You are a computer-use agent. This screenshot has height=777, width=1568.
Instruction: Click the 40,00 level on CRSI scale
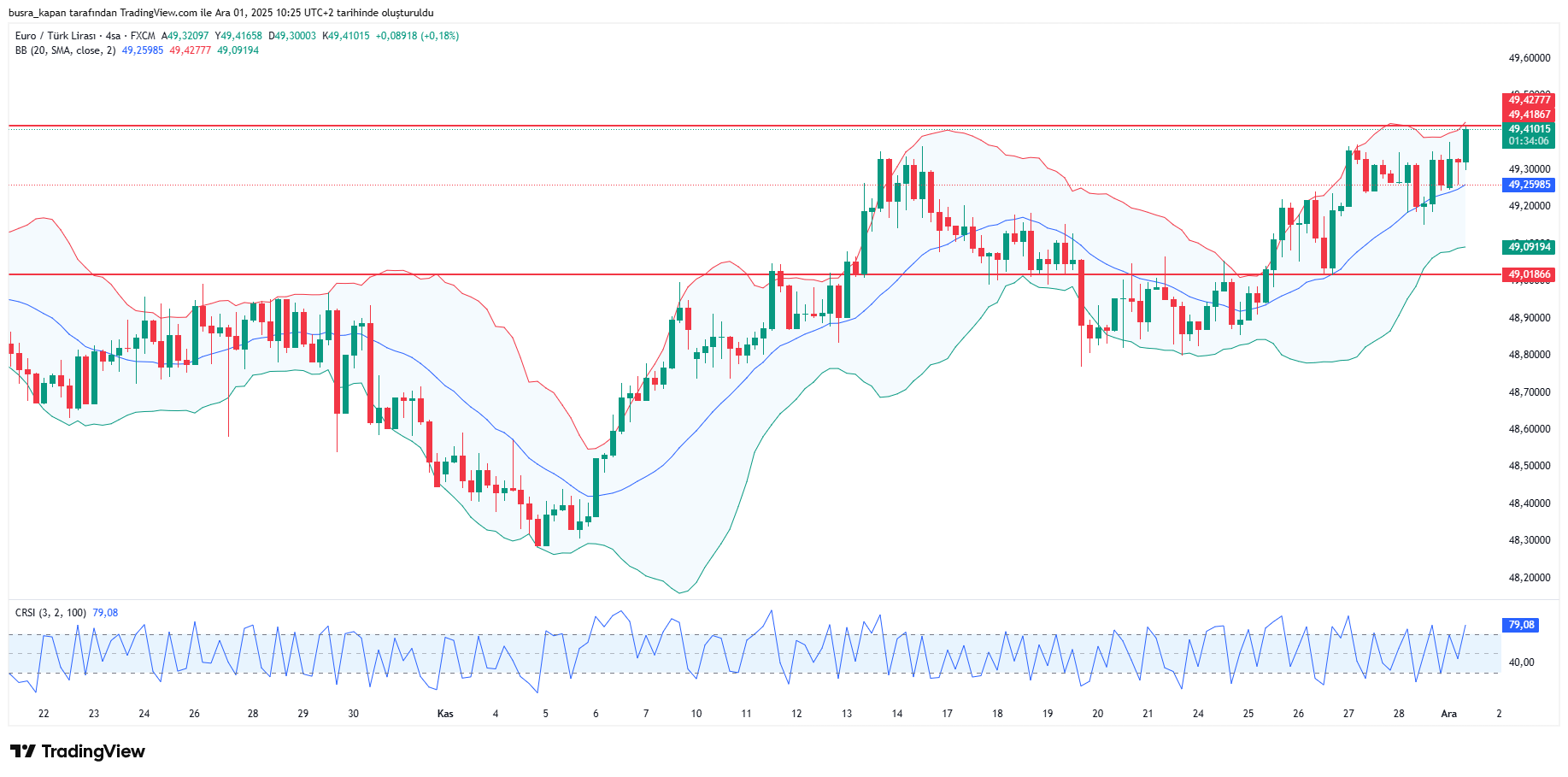point(1521,662)
